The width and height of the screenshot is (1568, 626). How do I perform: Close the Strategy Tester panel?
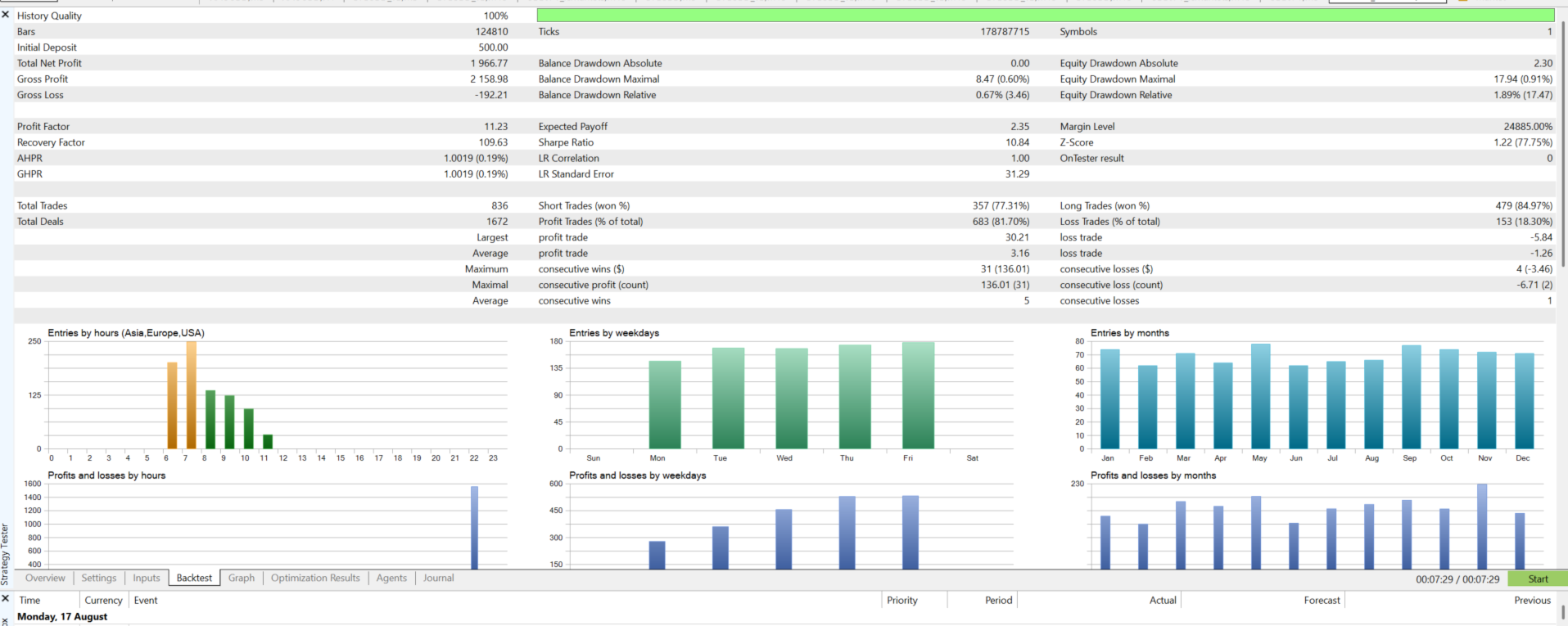6,15
